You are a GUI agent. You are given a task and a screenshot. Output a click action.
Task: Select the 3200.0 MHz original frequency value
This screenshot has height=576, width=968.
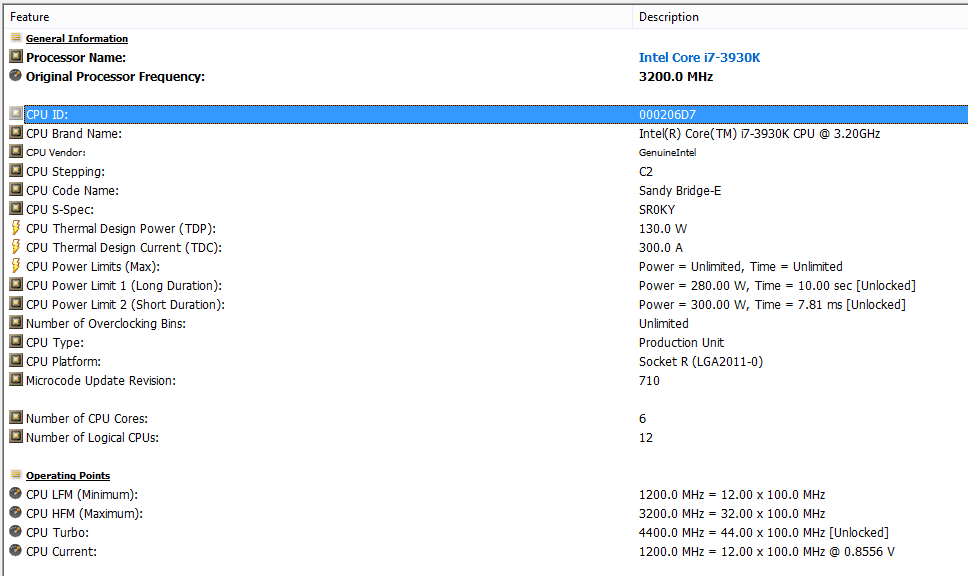point(676,77)
